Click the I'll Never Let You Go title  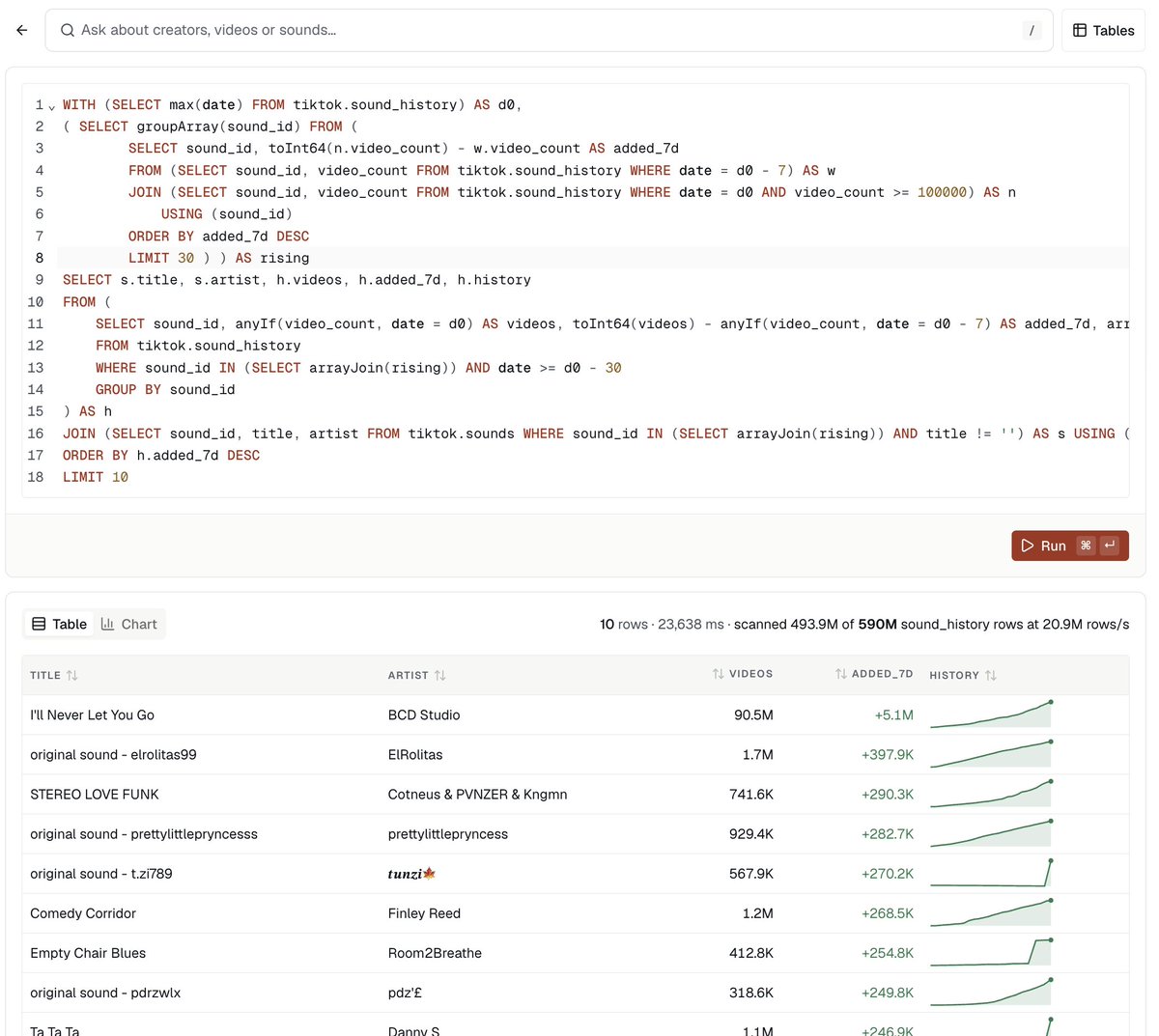click(92, 714)
